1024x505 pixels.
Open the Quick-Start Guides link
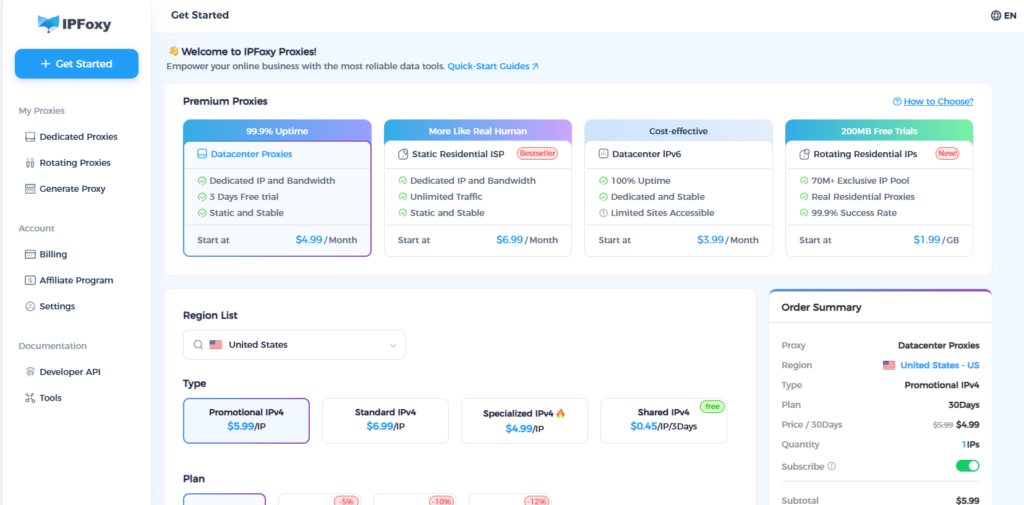[492, 66]
